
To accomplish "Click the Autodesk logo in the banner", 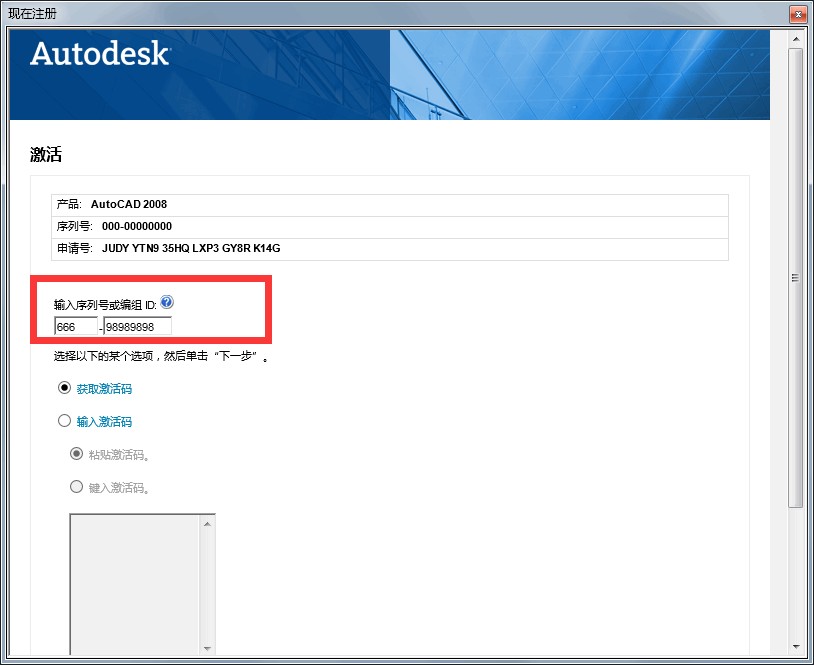I will click(100, 54).
